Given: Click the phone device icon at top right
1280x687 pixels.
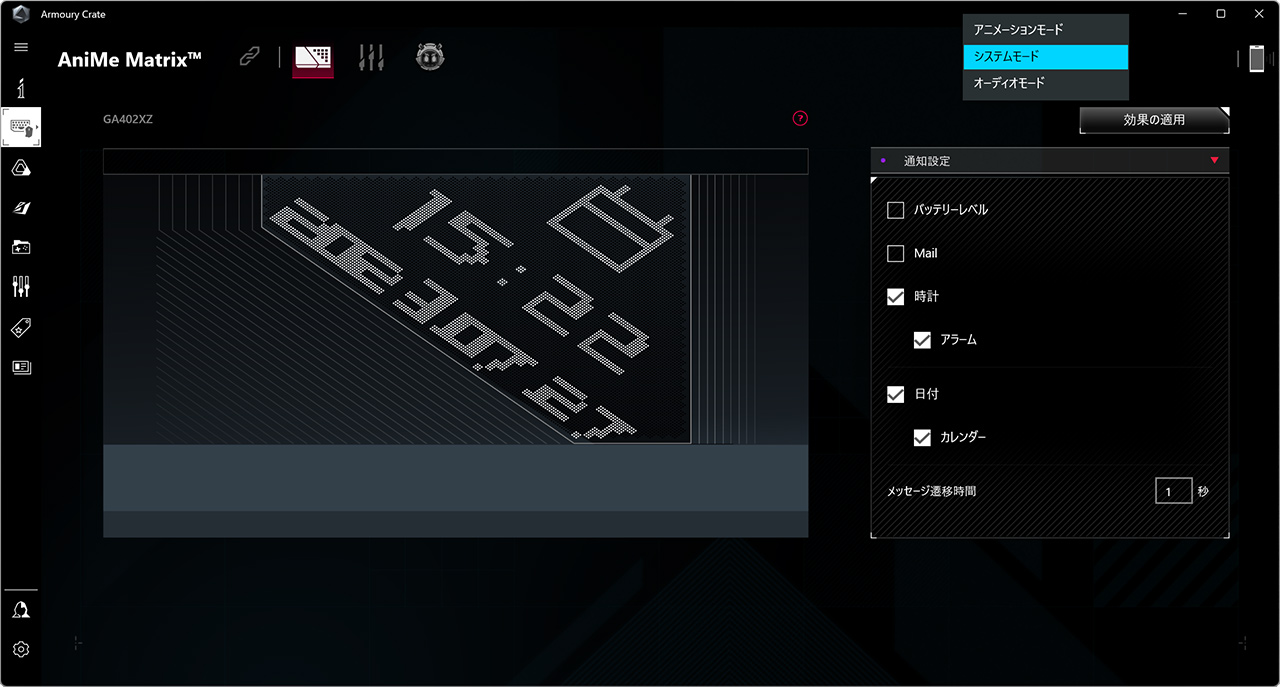Looking at the screenshot, I should [x=1257, y=59].
